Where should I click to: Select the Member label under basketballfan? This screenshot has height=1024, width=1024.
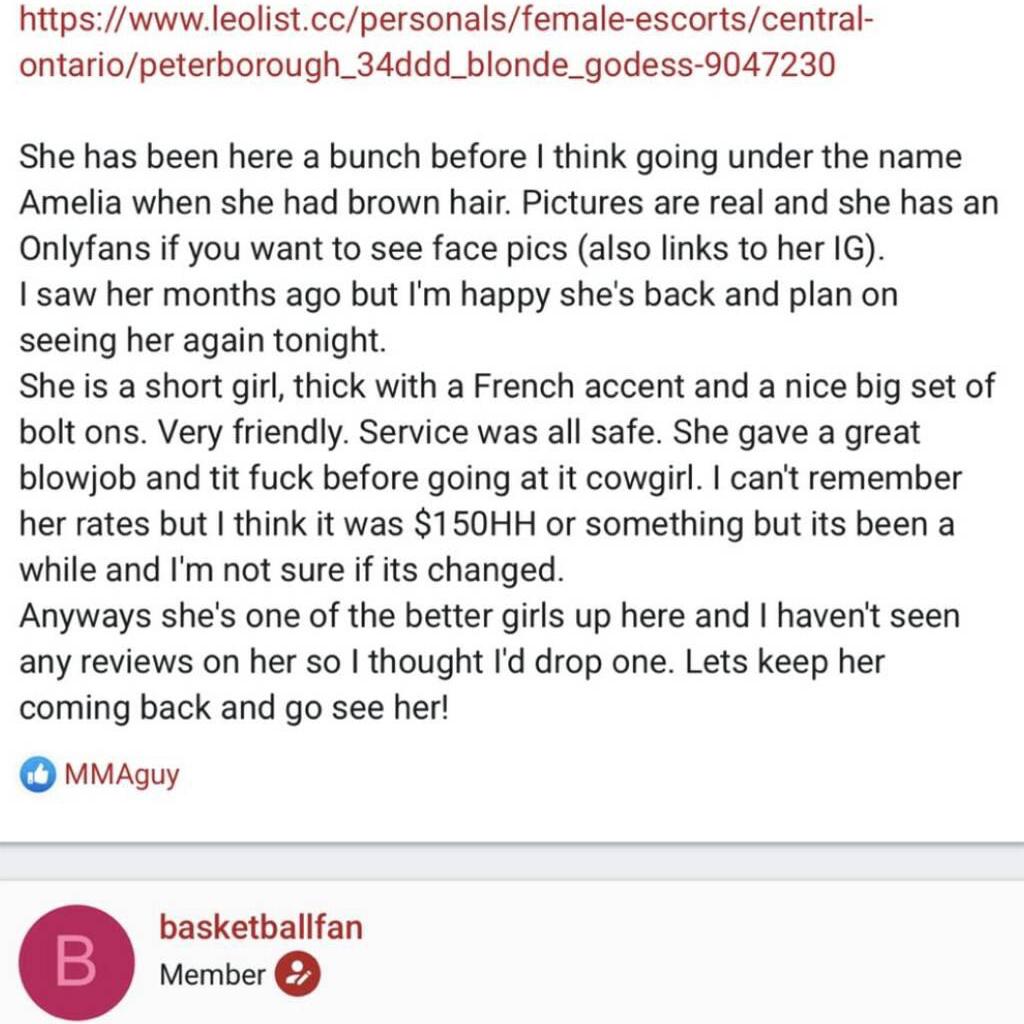[210, 975]
